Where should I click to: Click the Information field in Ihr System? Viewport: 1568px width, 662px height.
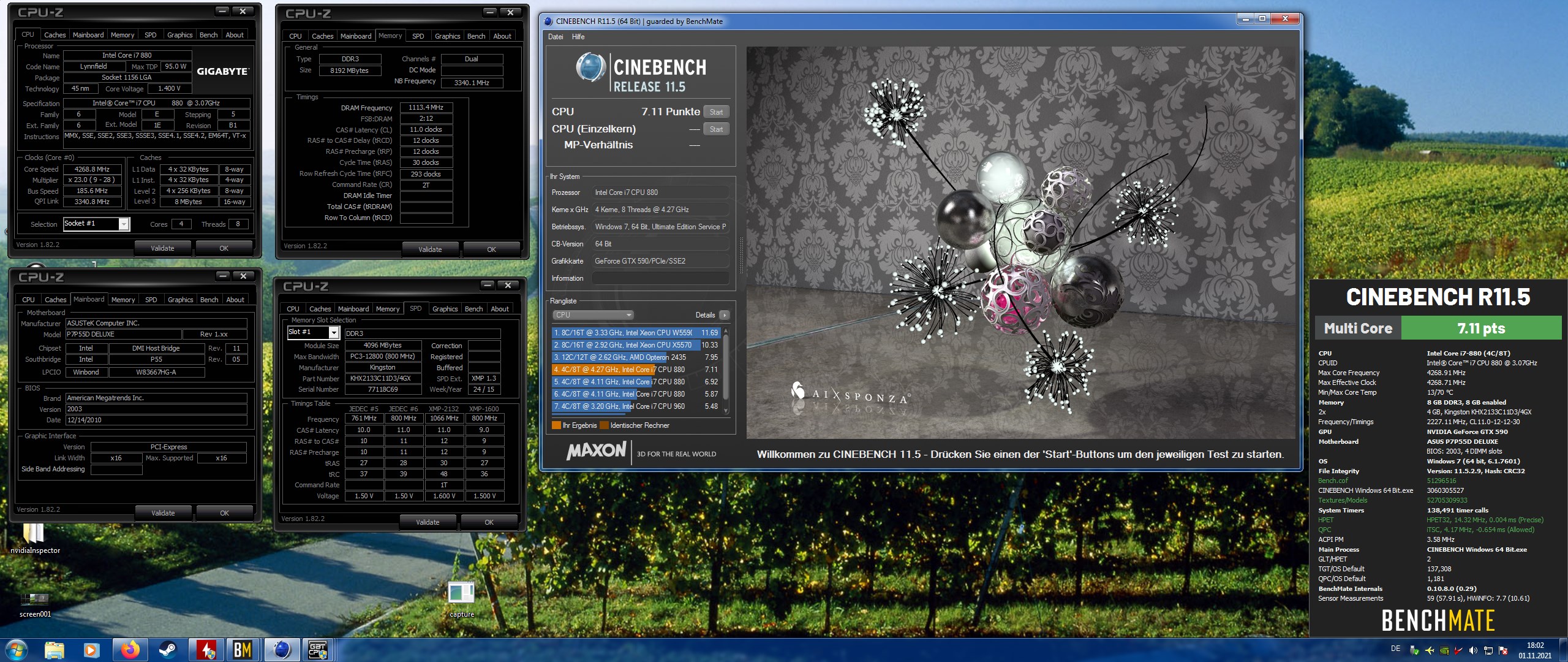click(660, 278)
